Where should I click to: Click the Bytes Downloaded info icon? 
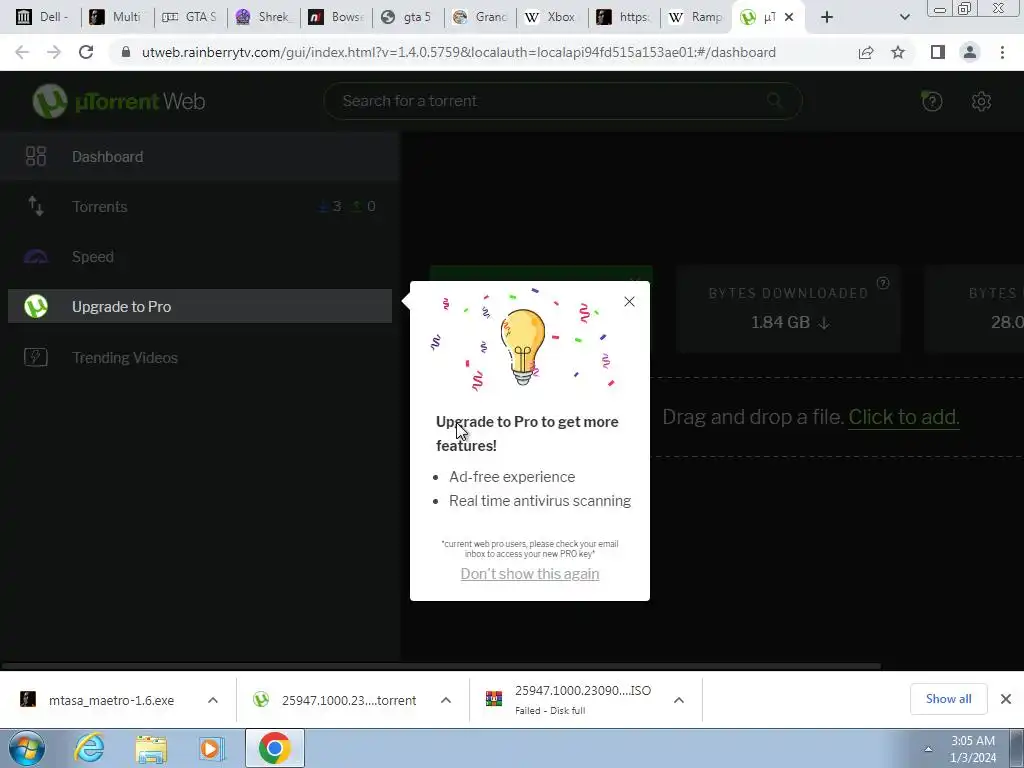tap(883, 283)
